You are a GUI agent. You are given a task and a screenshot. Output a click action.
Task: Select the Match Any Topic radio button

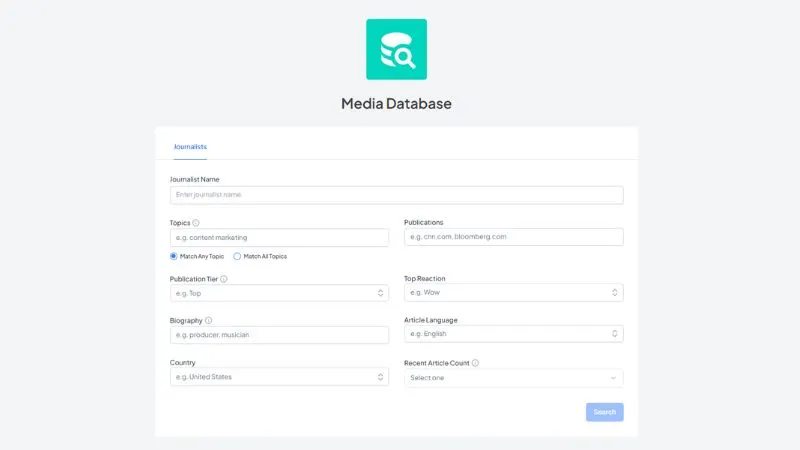pyautogui.click(x=173, y=256)
